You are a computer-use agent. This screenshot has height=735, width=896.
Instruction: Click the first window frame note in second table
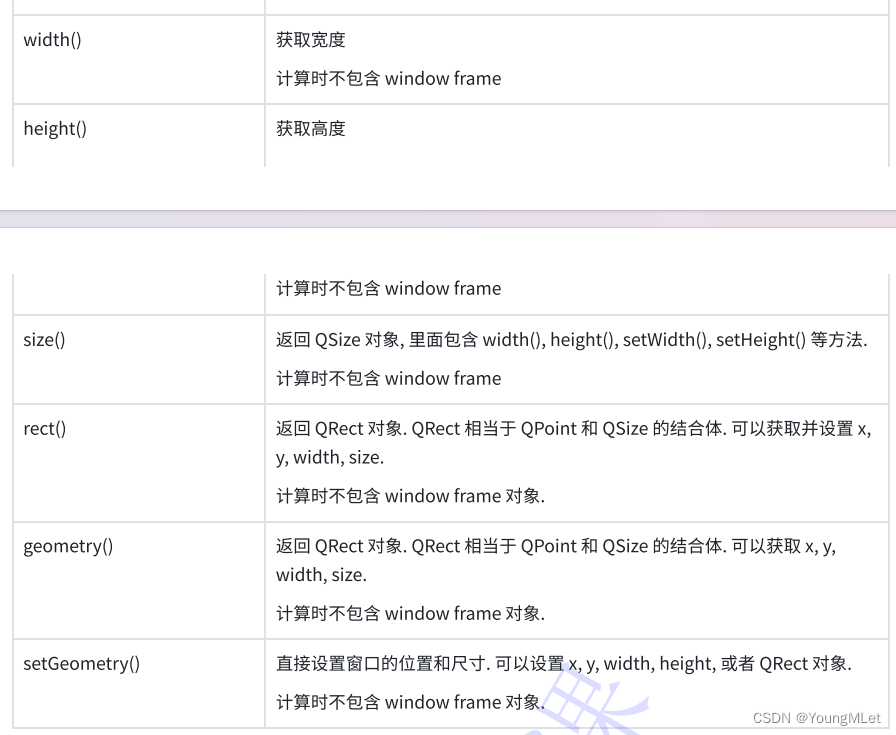(x=389, y=288)
